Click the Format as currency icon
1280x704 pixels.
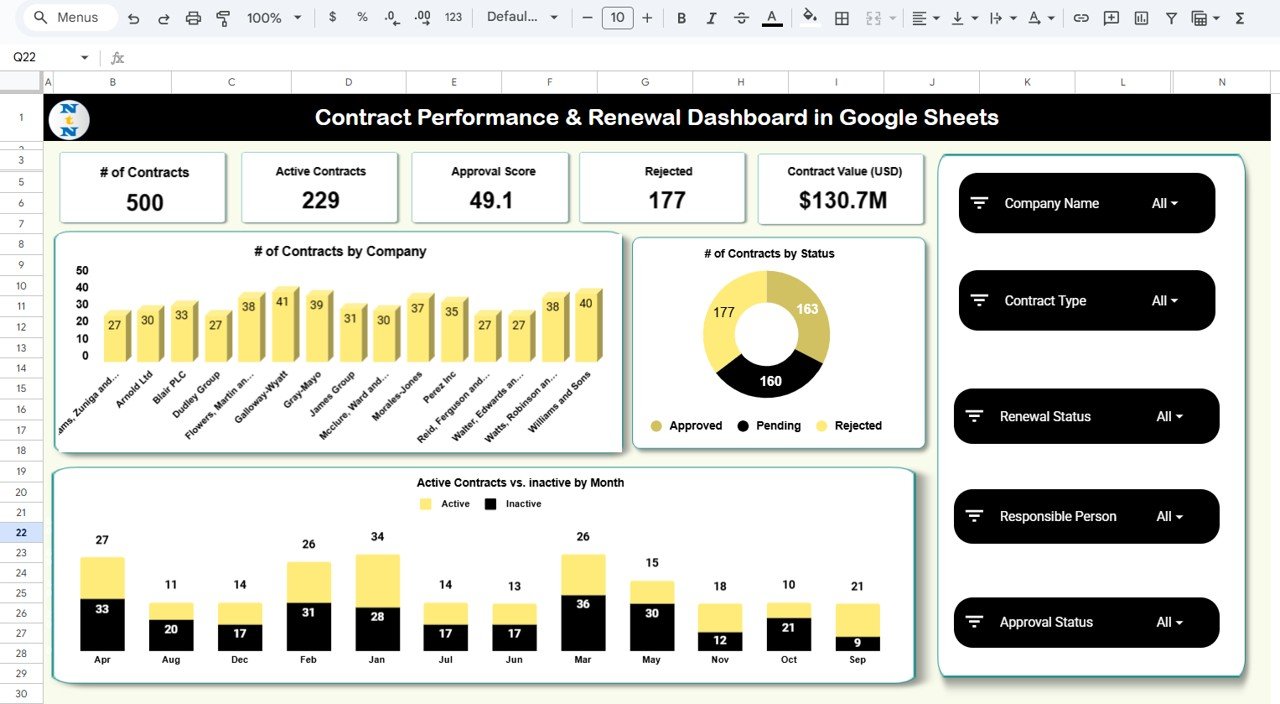[332, 17]
